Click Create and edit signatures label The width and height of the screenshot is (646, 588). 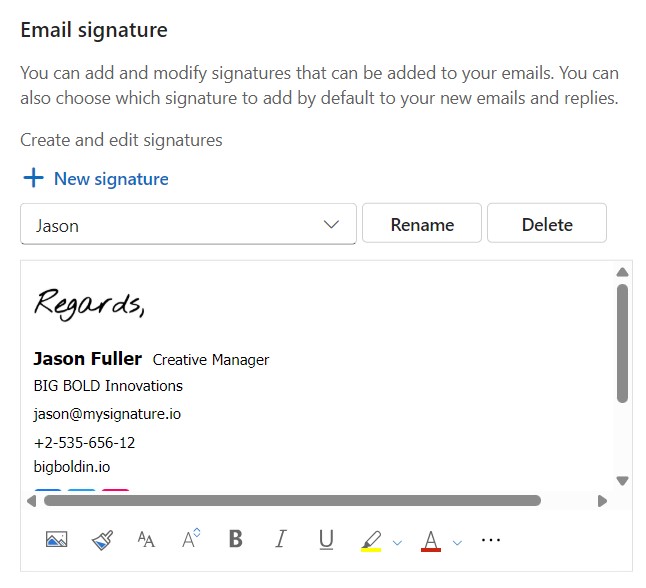pos(121,140)
